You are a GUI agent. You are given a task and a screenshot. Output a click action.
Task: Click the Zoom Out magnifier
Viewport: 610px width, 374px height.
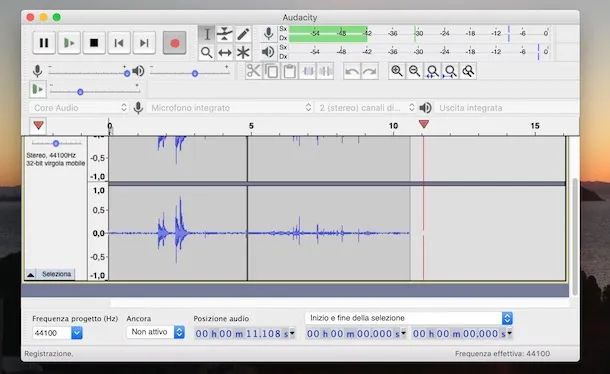(415, 71)
